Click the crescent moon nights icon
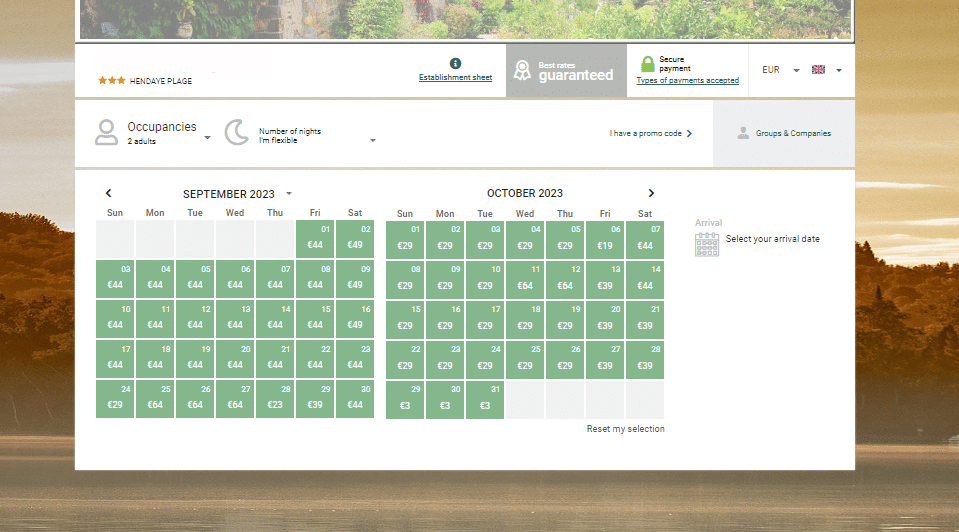The image size is (959, 532). [x=236, y=133]
